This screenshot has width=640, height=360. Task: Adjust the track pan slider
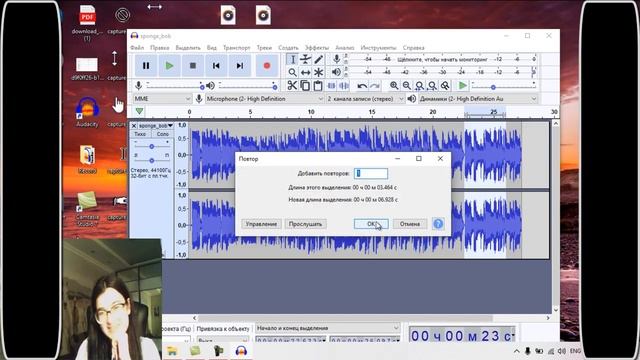pos(151,160)
